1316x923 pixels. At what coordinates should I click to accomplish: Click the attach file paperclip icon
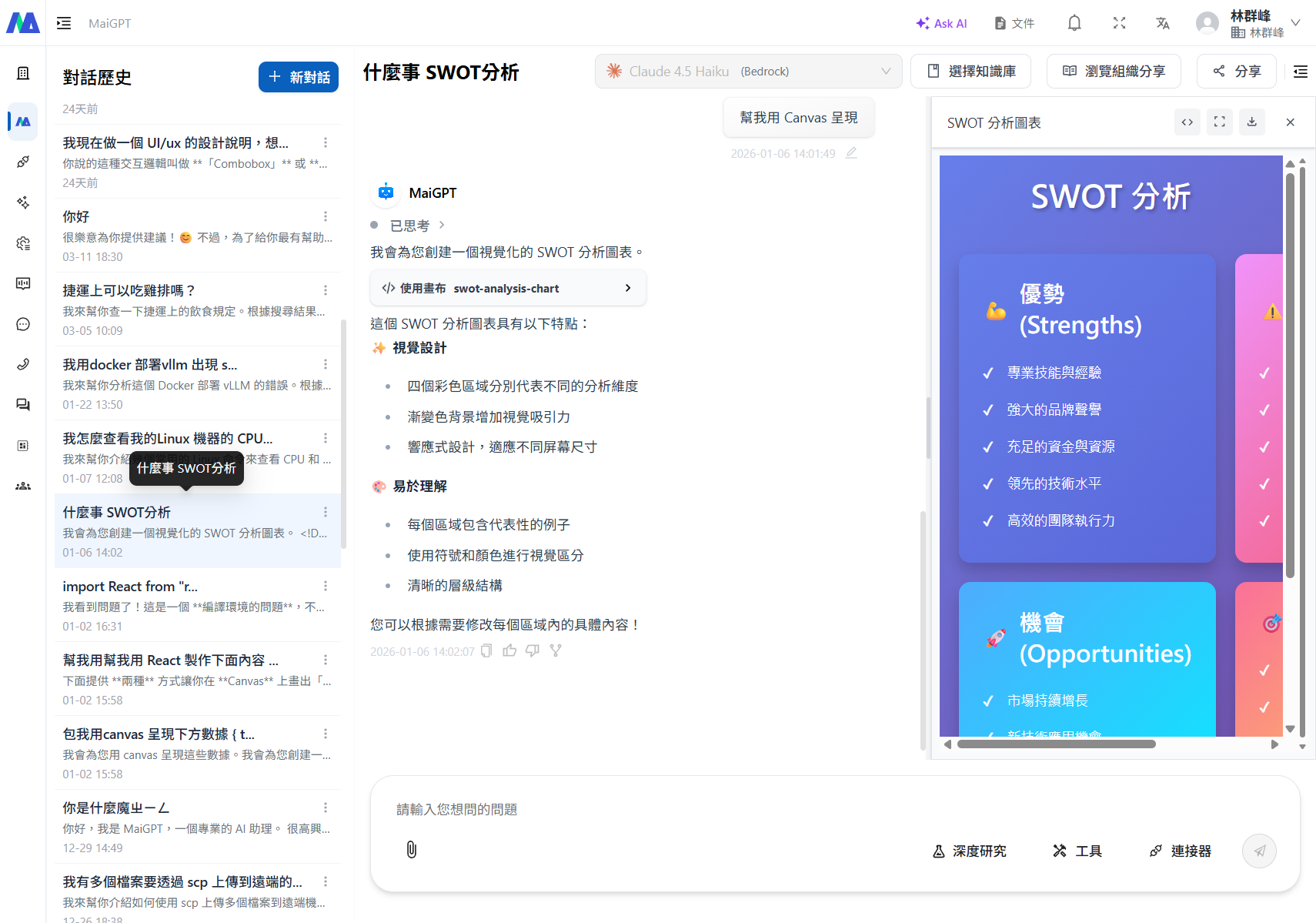[412, 849]
